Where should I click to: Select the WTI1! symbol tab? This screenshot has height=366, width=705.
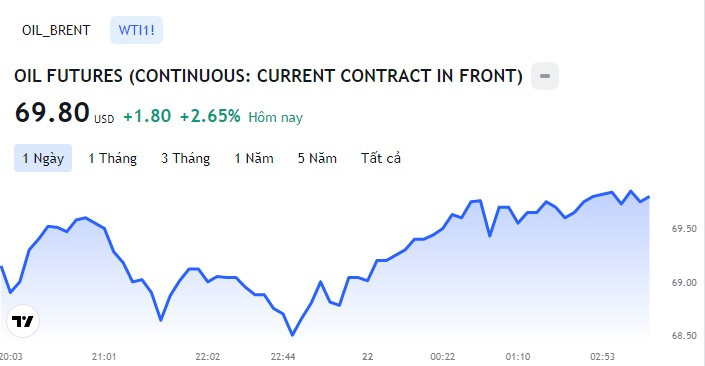[x=136, y=30]
